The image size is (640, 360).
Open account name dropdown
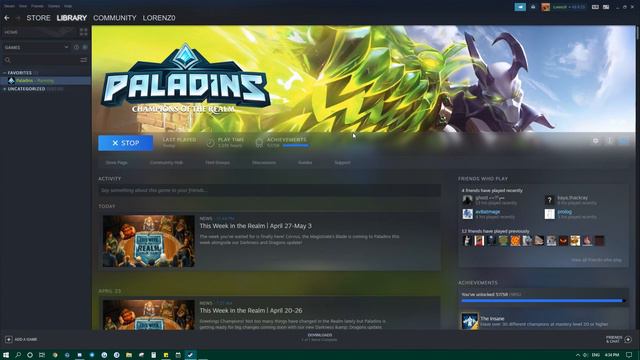point(569,7)
